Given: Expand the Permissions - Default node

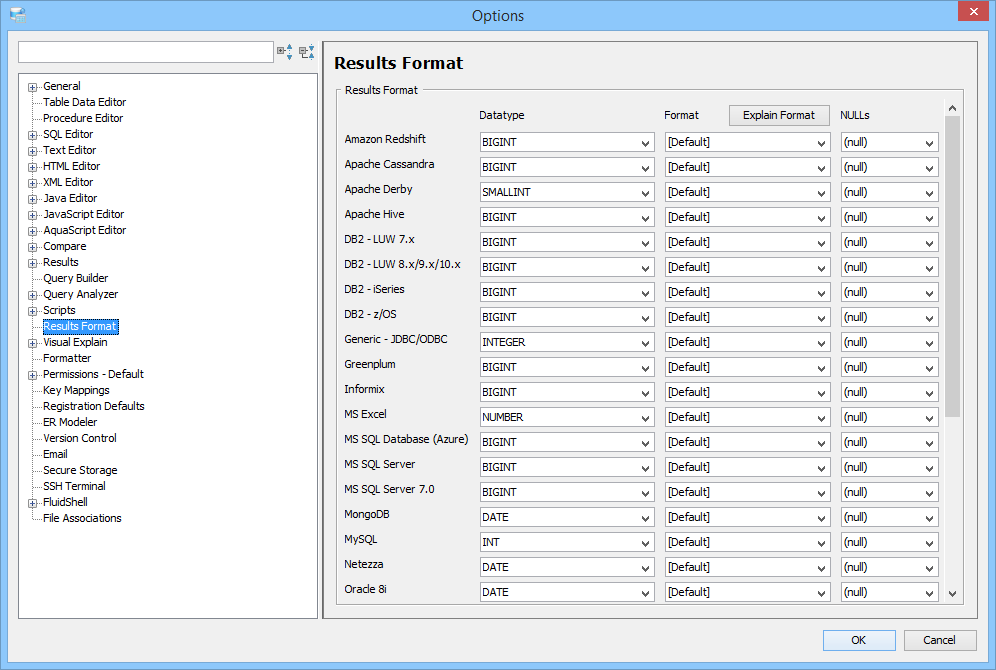Looking at the screenshot, I should point(32,375).
